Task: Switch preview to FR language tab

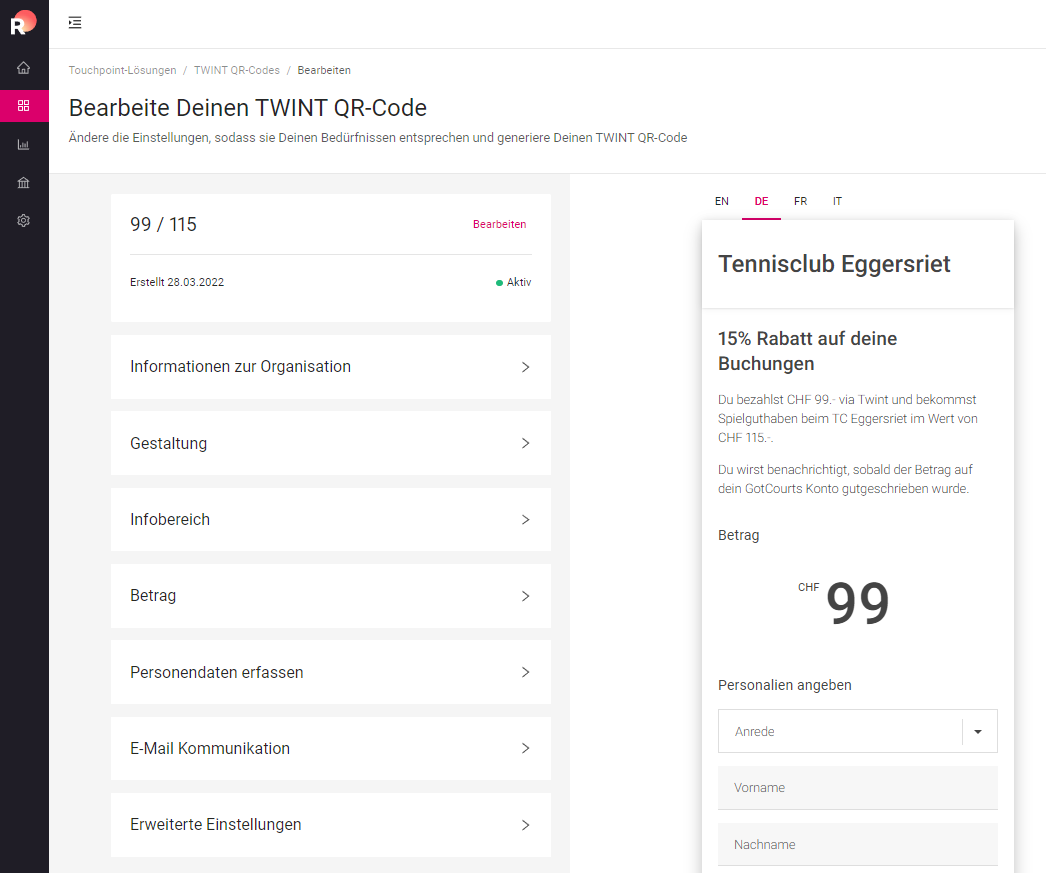Action: 801,201
